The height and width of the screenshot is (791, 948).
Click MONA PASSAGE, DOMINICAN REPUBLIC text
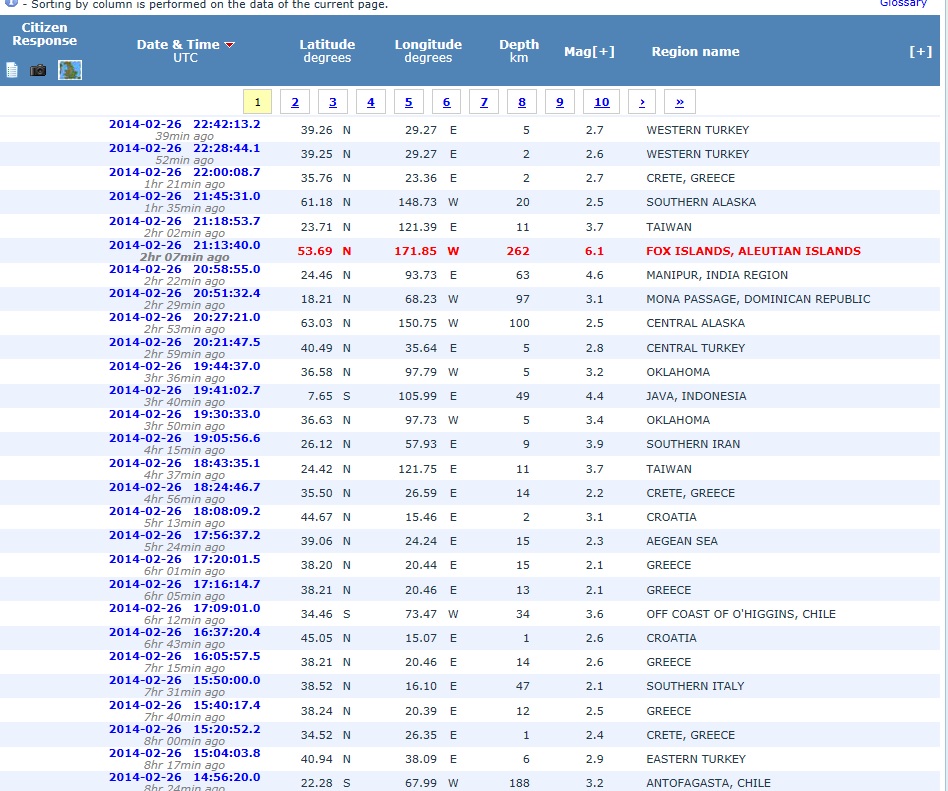point(758,299)
